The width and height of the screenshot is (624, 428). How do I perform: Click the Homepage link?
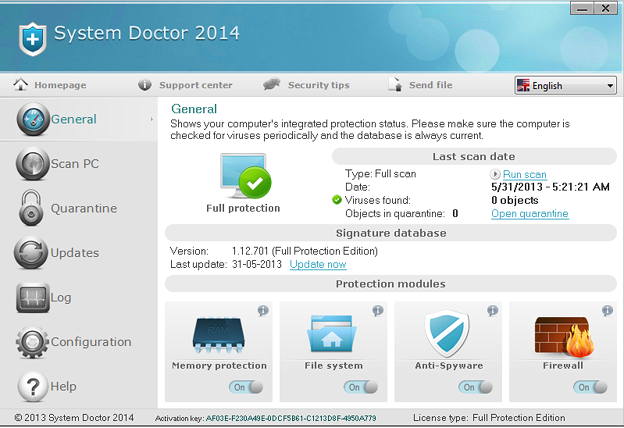click(x=60, y=85)
